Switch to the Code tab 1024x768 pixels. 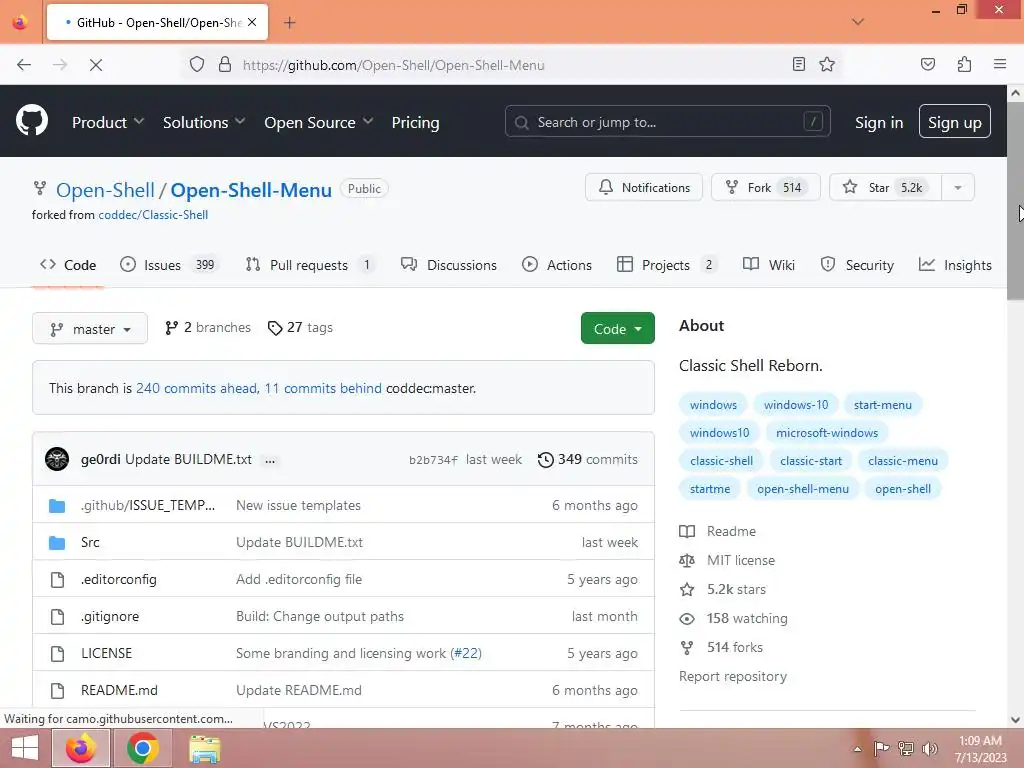(x=68, y=264)
